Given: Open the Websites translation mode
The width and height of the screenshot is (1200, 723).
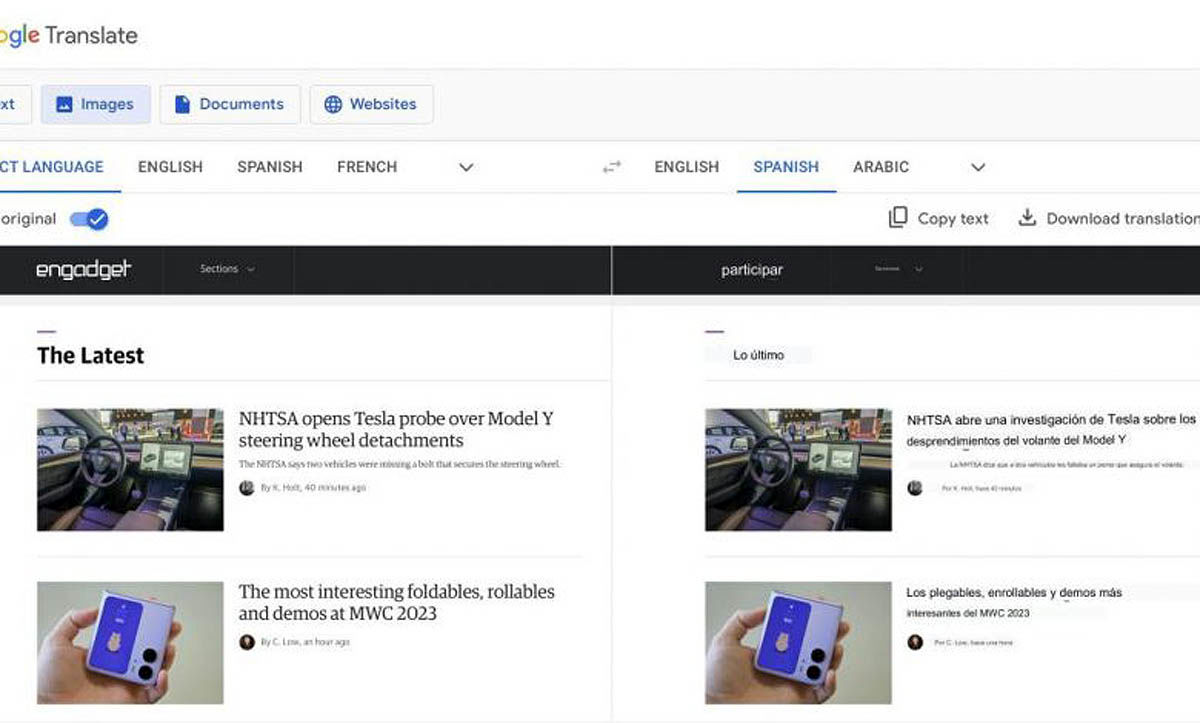Looking at the screenshot, I should [371, 104].
